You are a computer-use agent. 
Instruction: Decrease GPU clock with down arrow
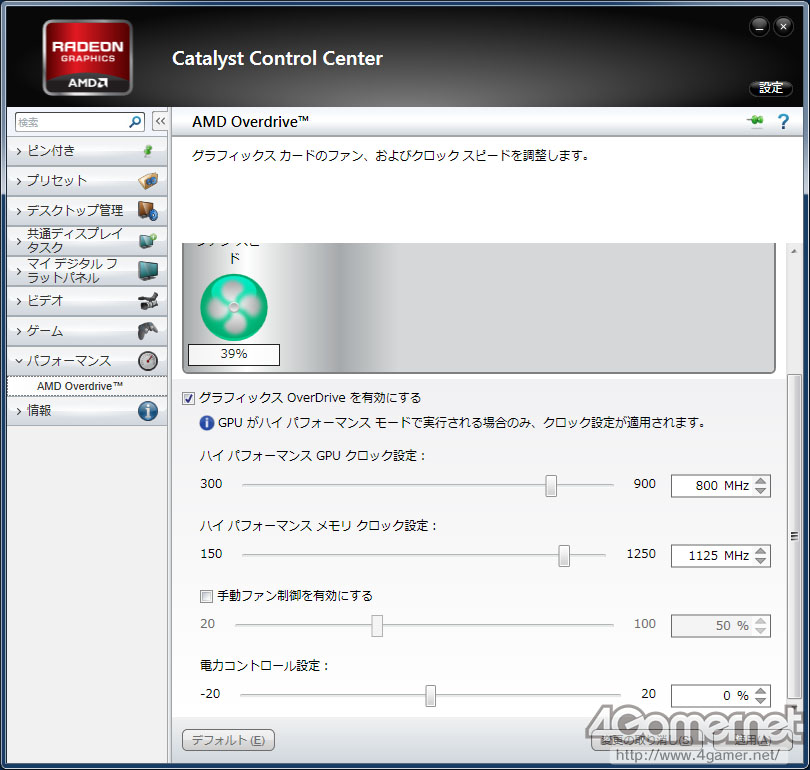(x=760, y=491)
